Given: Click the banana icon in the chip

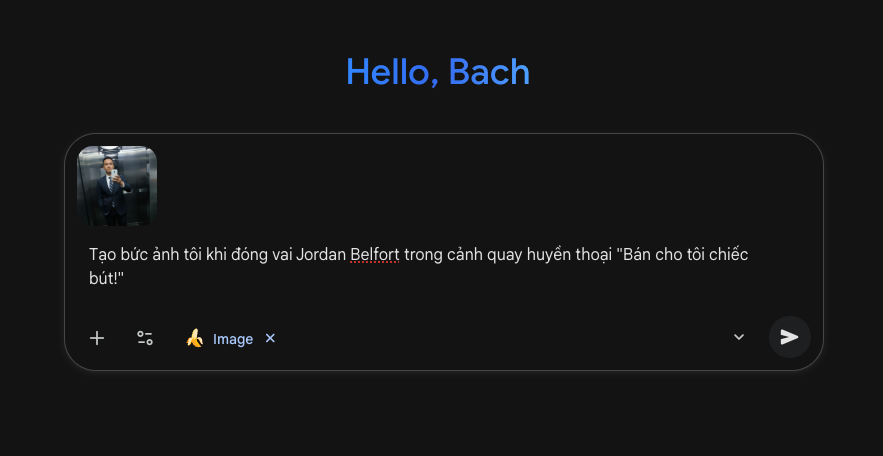Looking at the screenshot, I should 194,338.
